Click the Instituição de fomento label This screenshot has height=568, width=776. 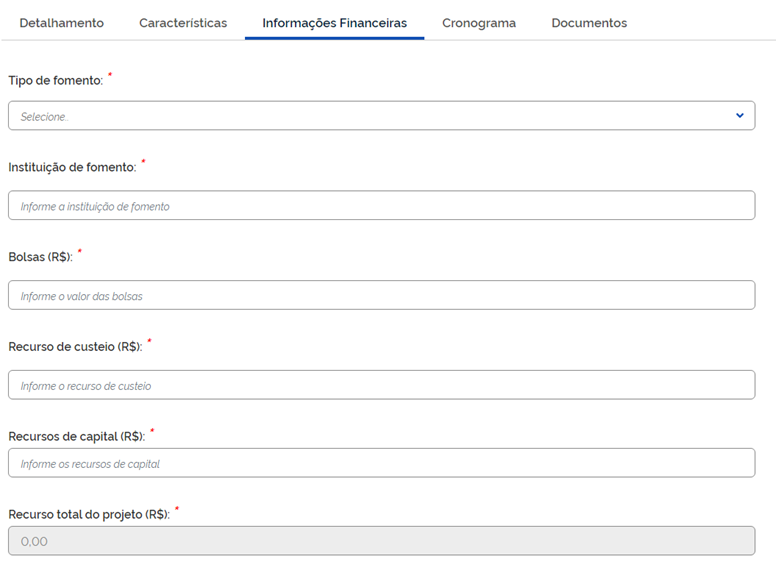[72, 168]
